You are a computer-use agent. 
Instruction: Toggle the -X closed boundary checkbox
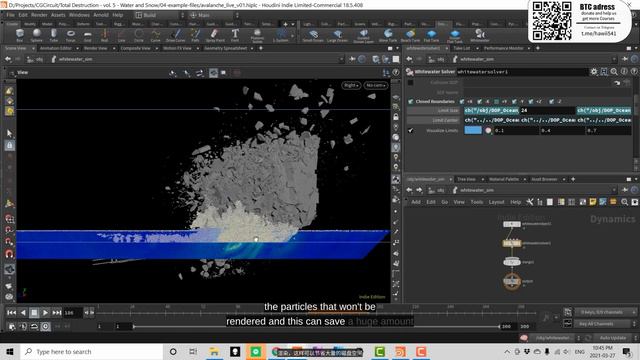point(480,101)
